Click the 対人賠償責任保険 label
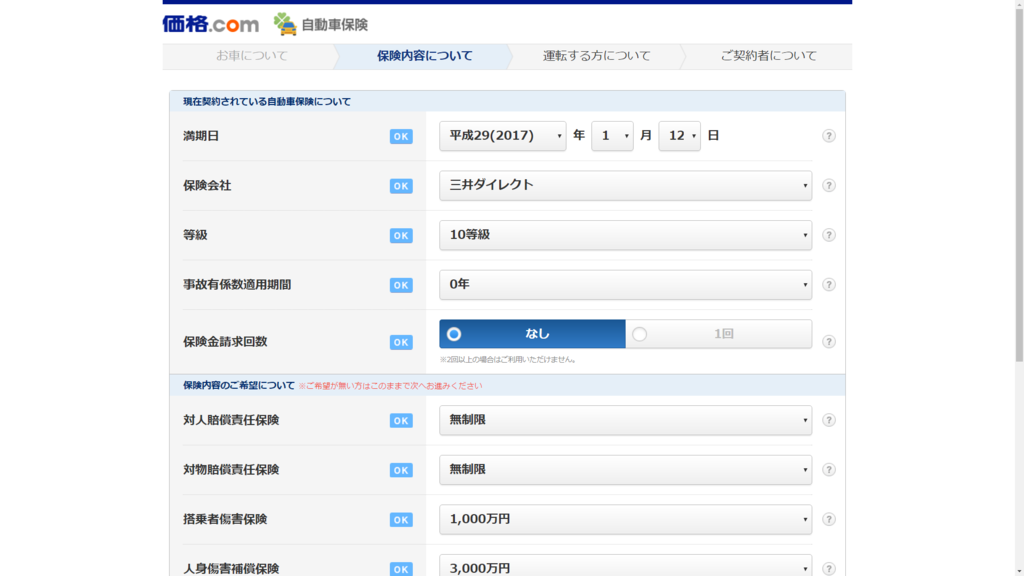Image resolution: width=1024 pixels, height=576 pixels. tap(231, 420)
